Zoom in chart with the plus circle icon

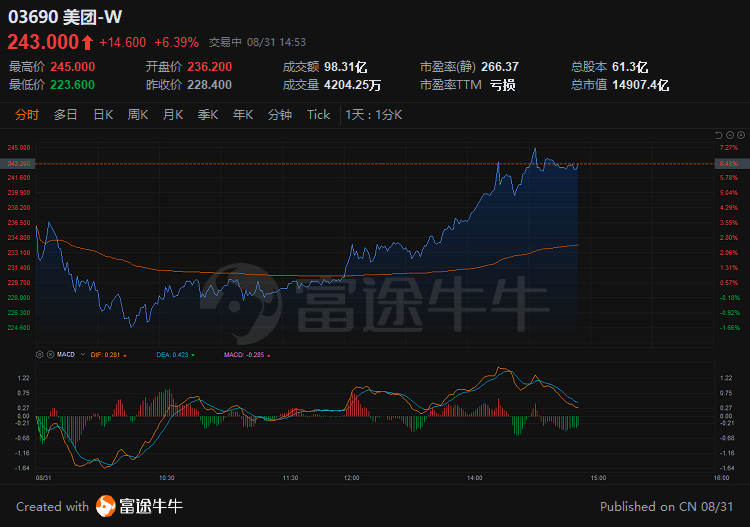point(741,135)
